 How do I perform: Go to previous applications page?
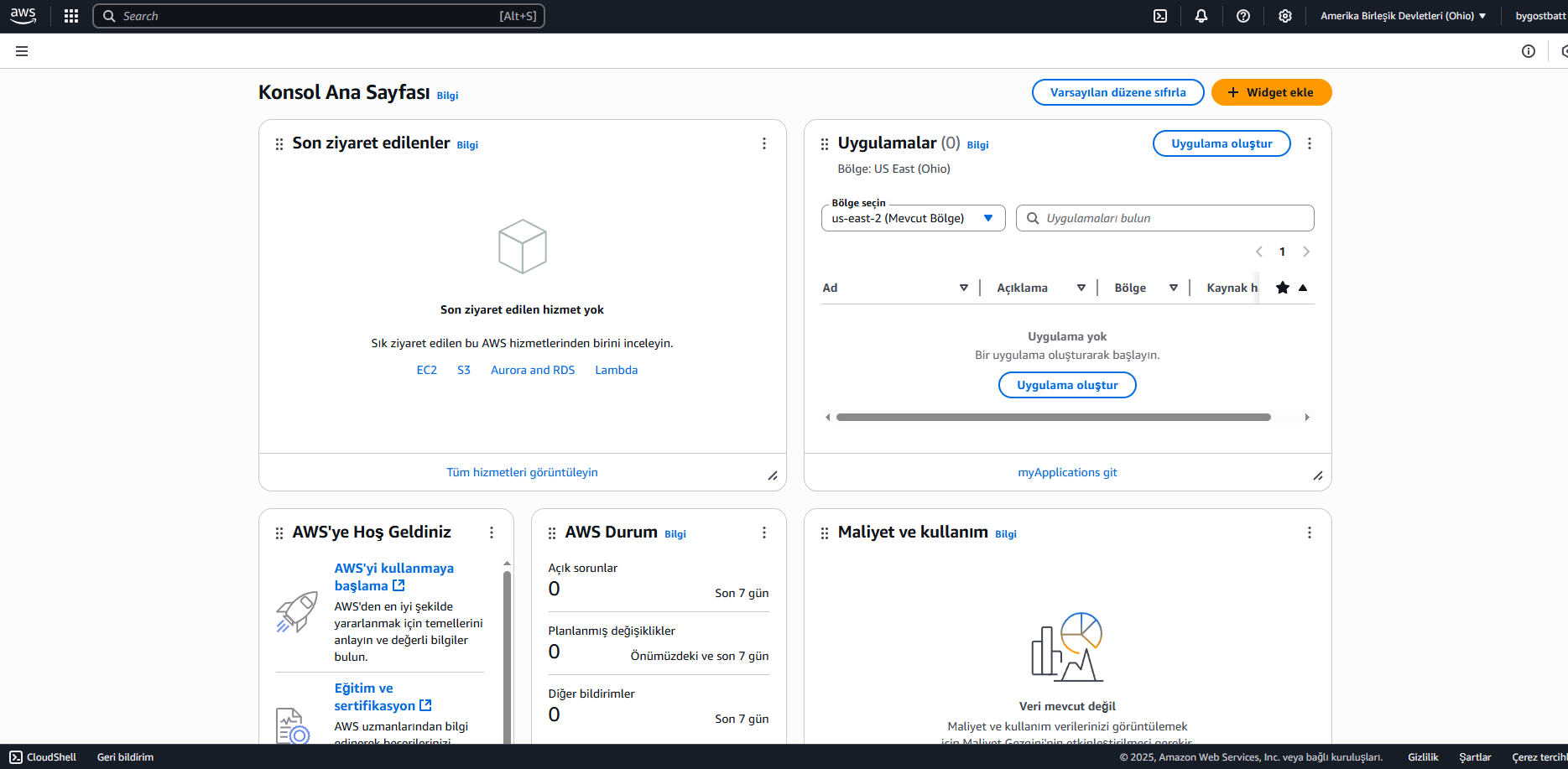[x=1259, y=252]
